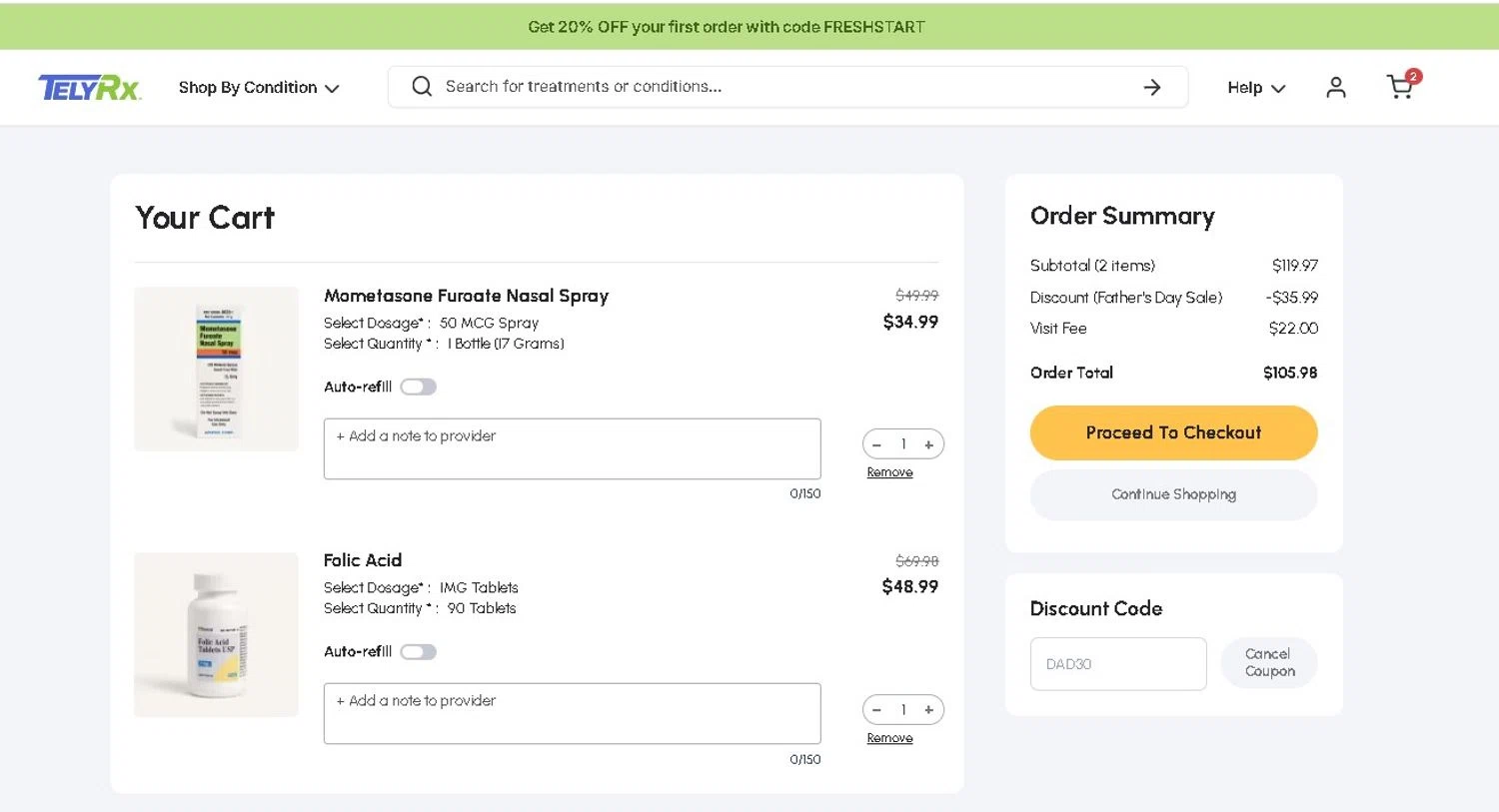Click the Subtotal (2 items) label

tap(1092, 266)
